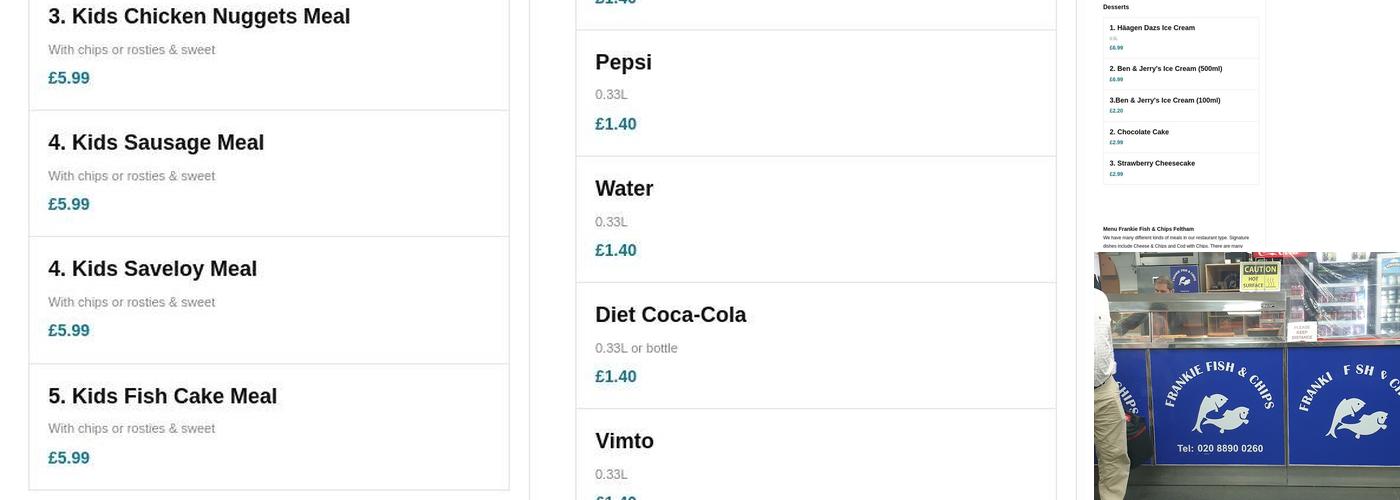The image size is (1400, 500).
Task: Click the fish logo on the blue counter
Action: pyautogui.click(x=1219, y=412)
